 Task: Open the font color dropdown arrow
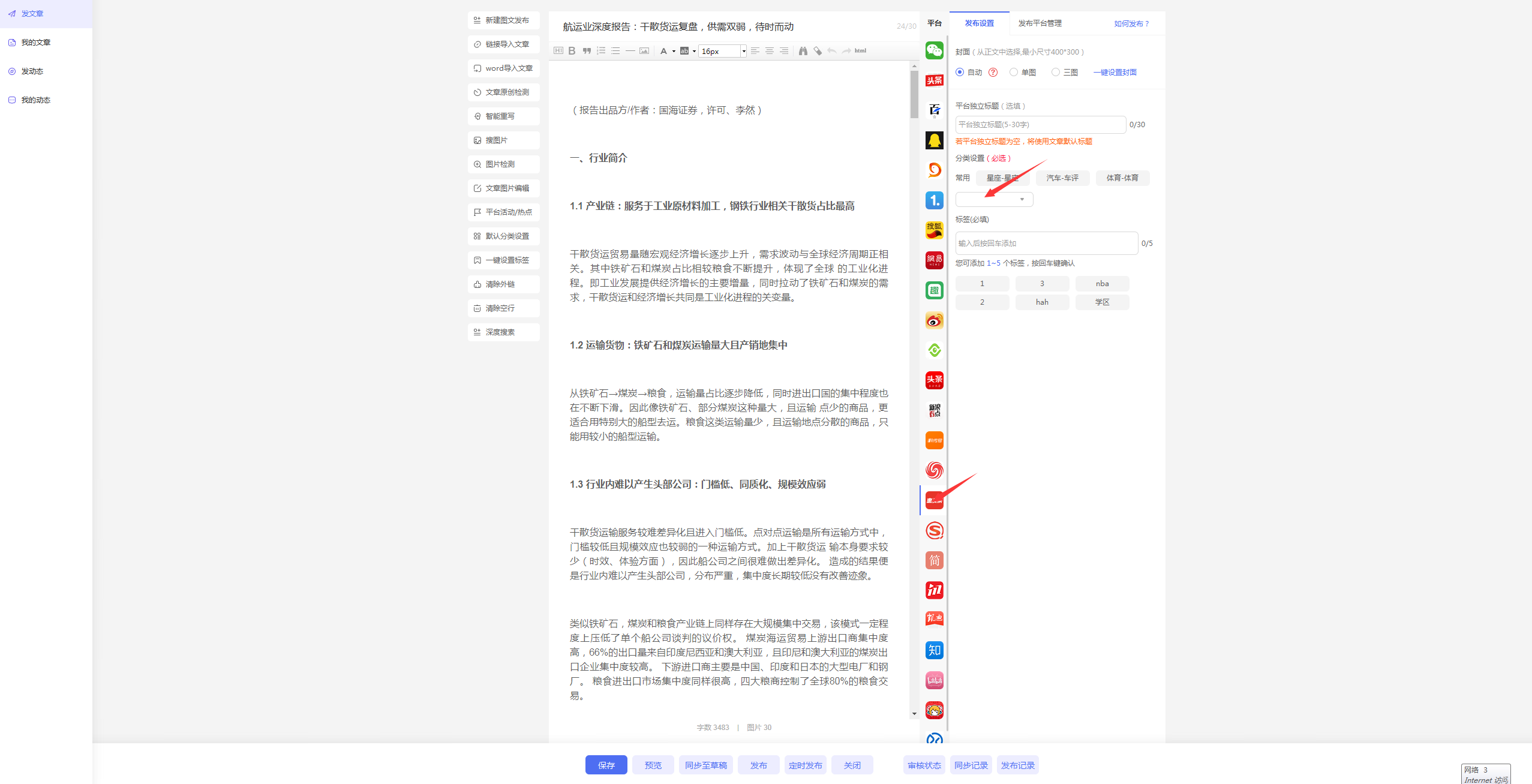tap(674, 52)
